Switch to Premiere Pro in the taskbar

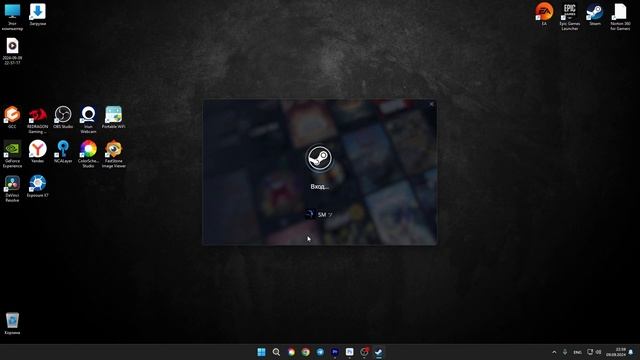point(335,352)
